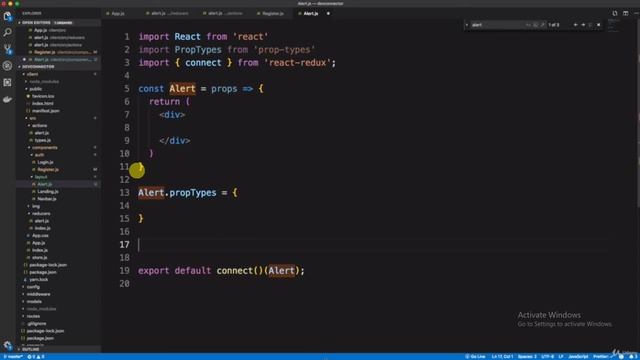Switch to the alert.js reducers tab
Image resolution: width=640 pixels, height=360 pixels.
click(x=170, y=13)
